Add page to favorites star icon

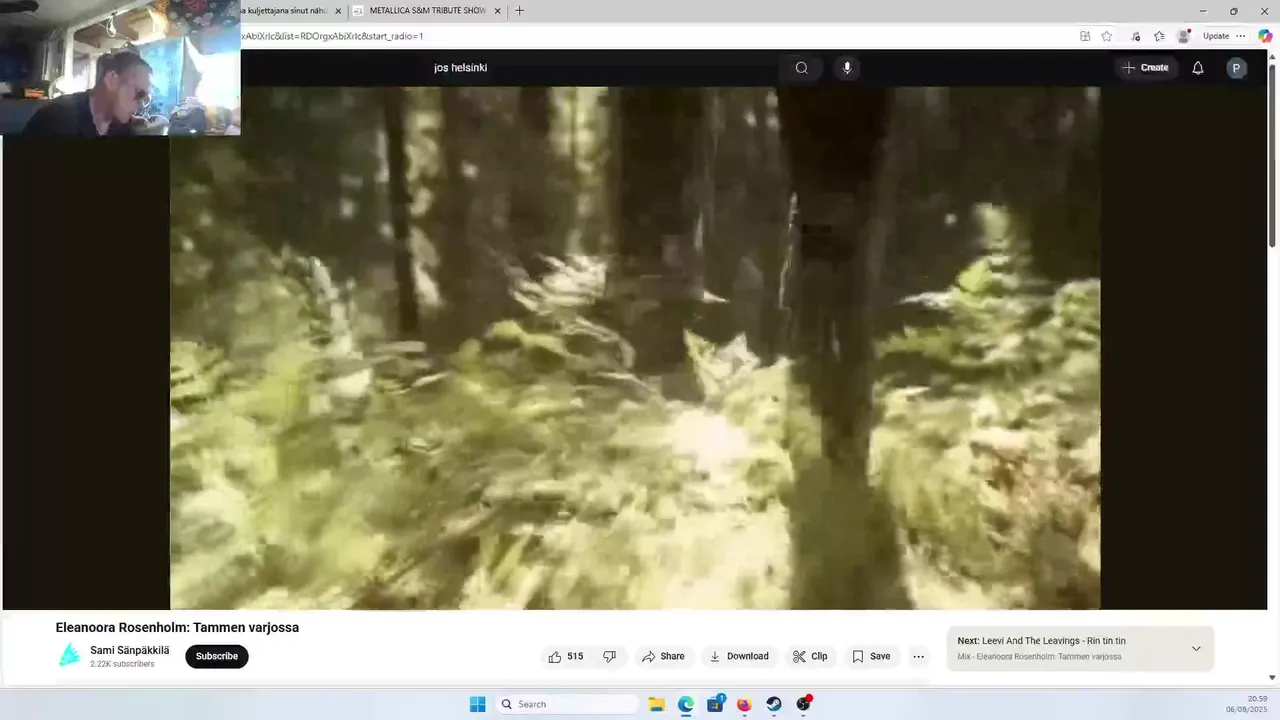coord(1107,36)
